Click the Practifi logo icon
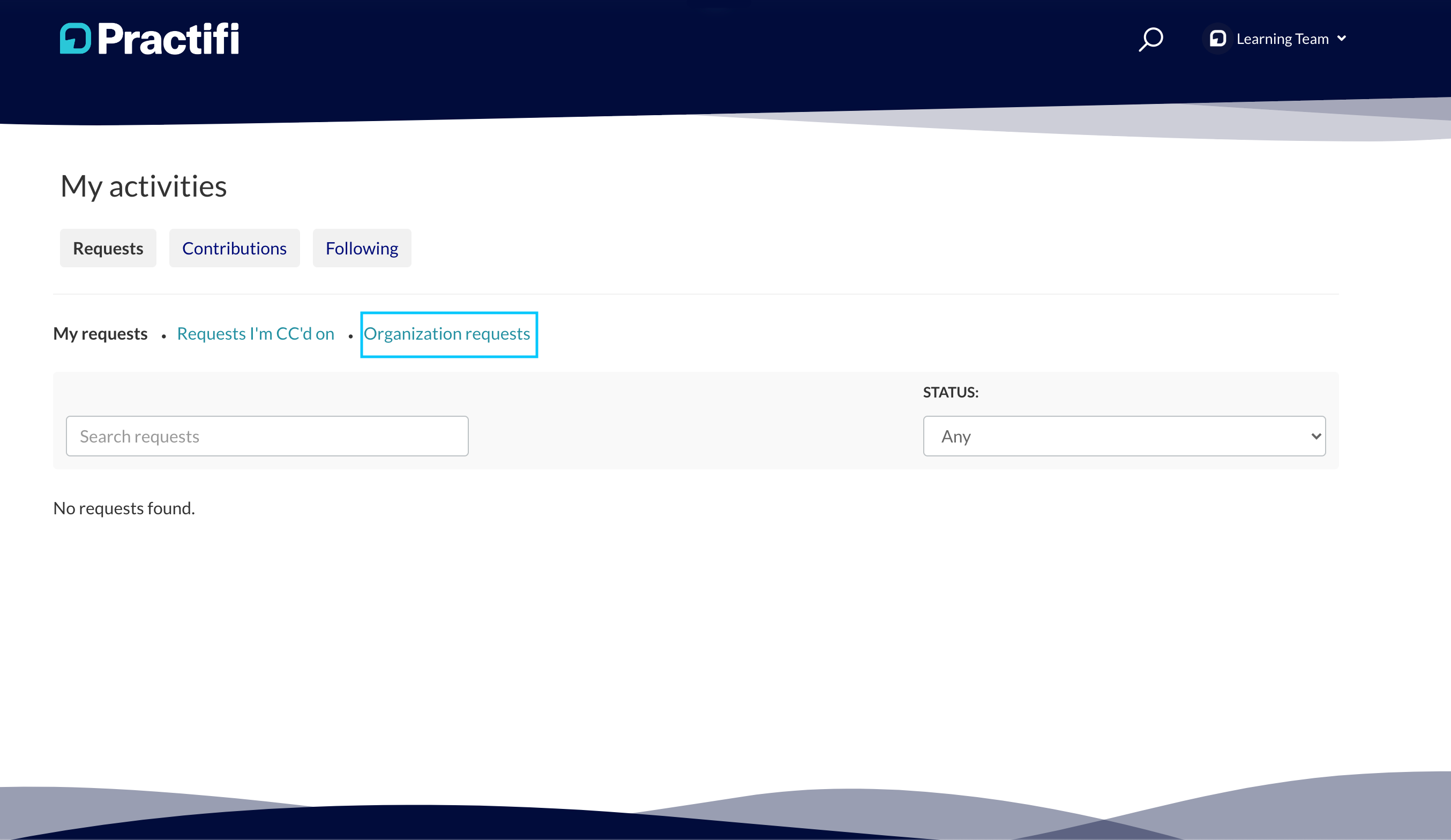This screenshot has height=840, width=1451. click(x=76, y=39)
